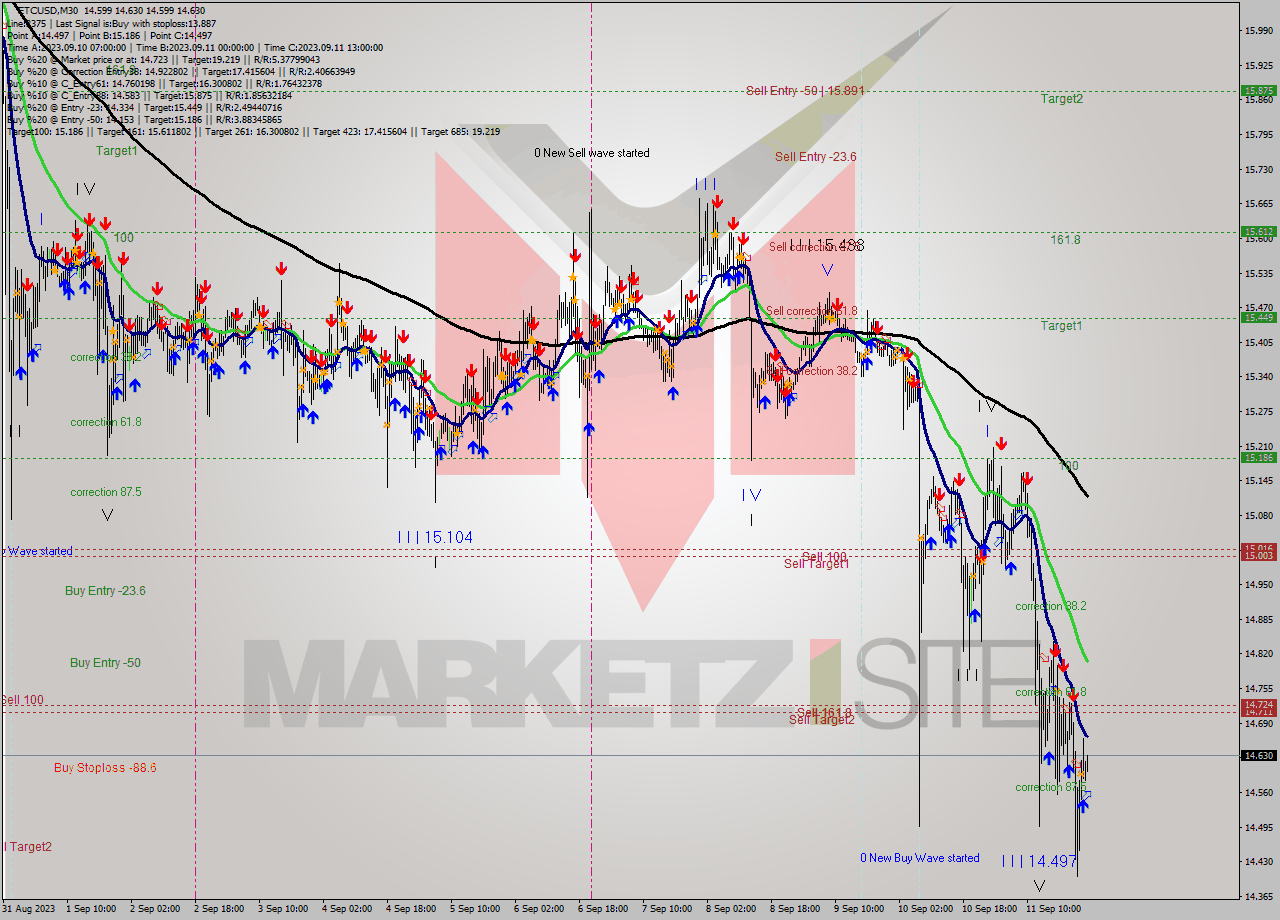
Task: Click the 'Buy Entry -23.6' label
Action: pyautogui.click(x=105, y=591)
